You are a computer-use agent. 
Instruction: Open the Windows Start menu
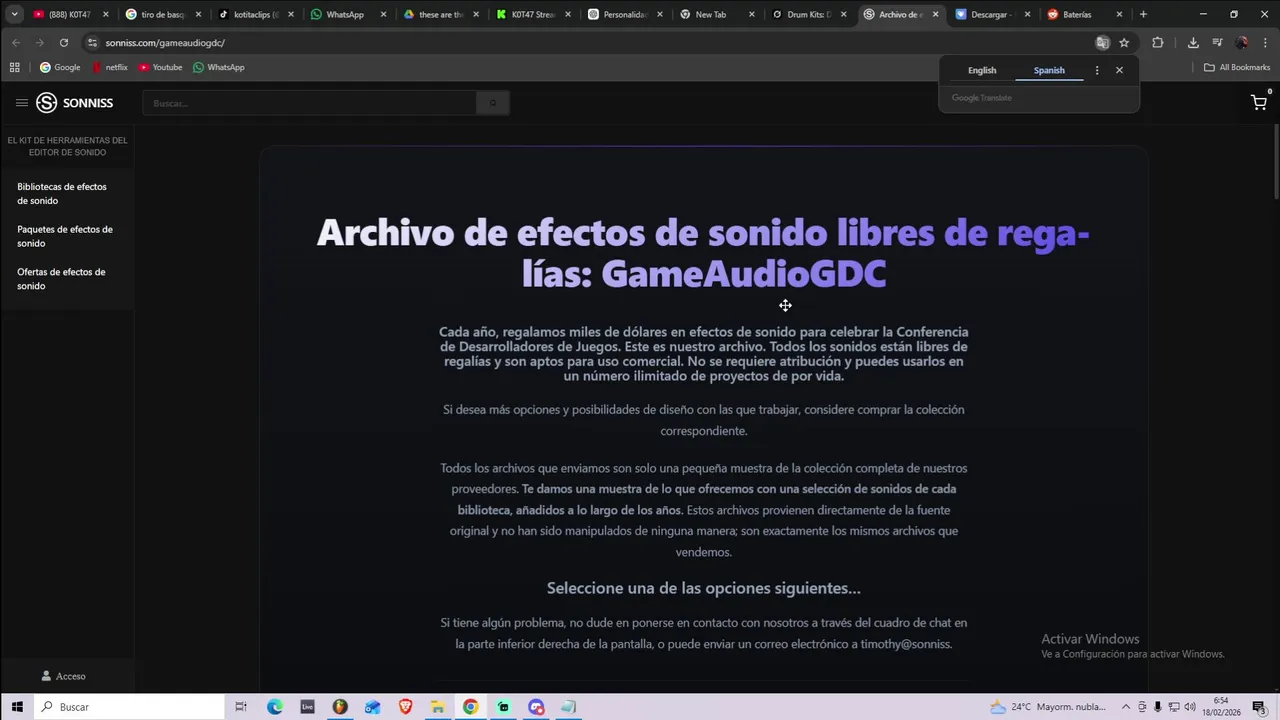tap(17, 707)
